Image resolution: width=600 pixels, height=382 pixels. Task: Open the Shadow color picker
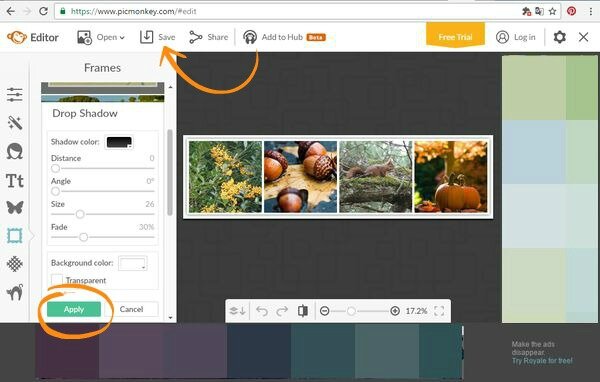(119, 142)
